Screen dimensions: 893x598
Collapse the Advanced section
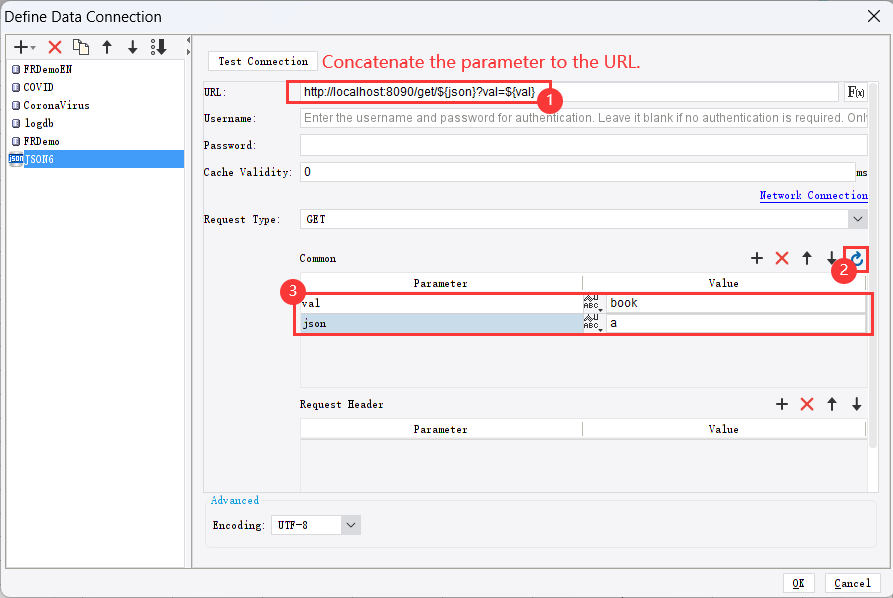234,500
